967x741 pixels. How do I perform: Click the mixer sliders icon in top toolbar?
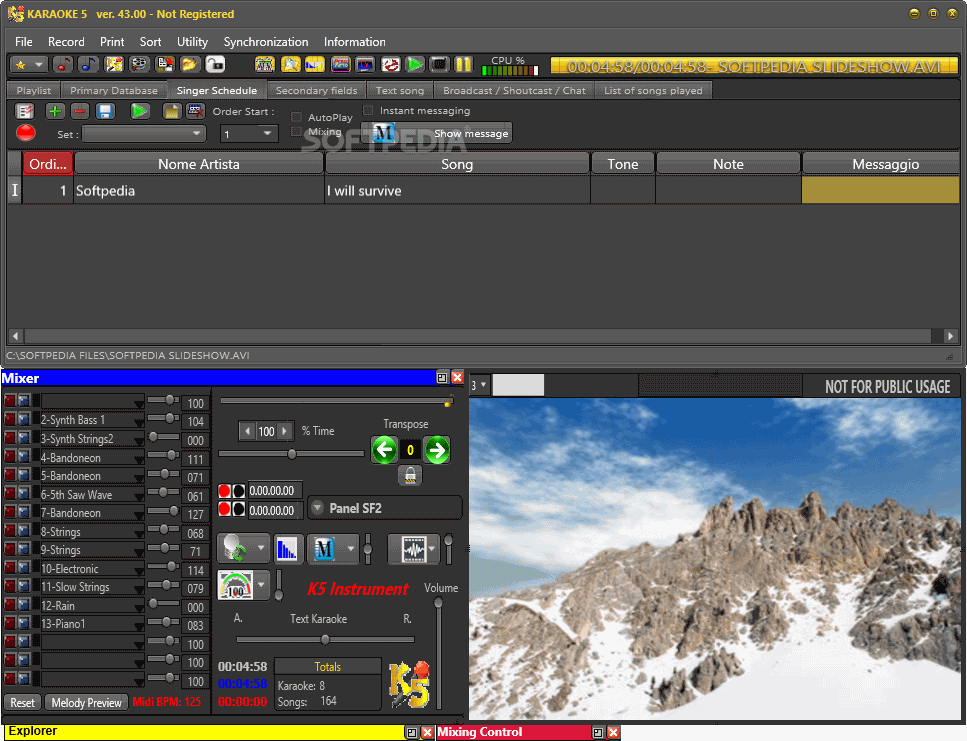(265, 64)
